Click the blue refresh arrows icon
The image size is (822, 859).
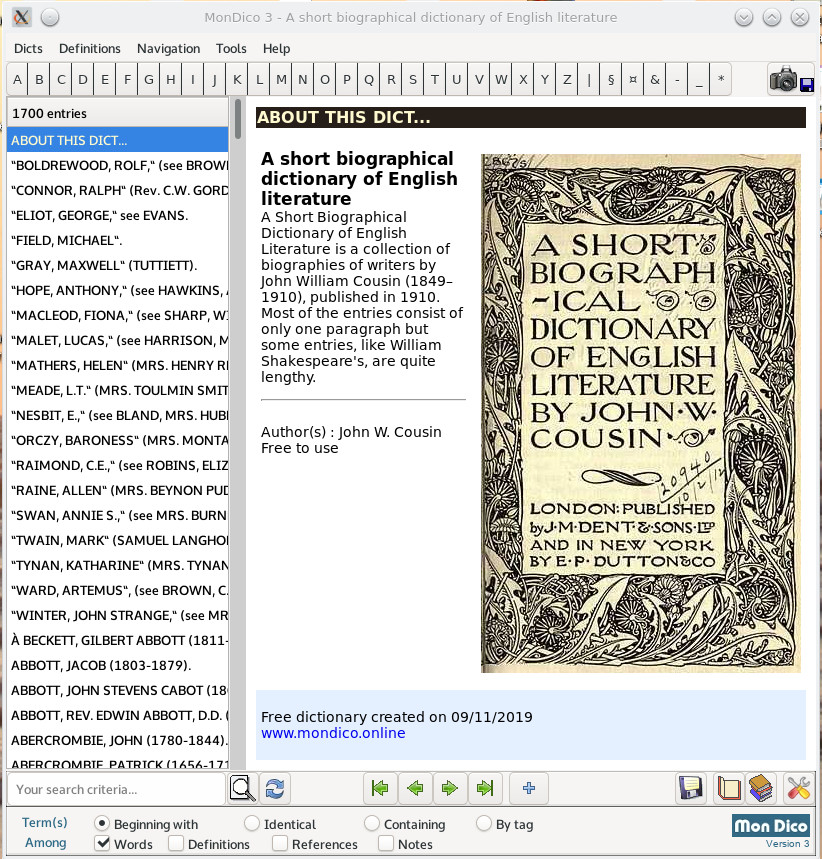coord(275,788)
